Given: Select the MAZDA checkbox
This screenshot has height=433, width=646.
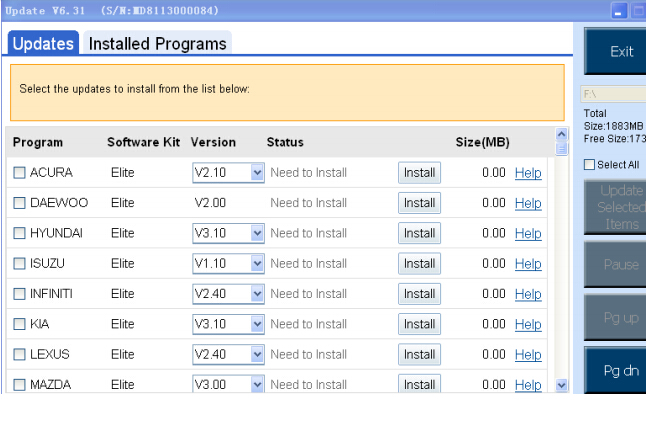Looking at the screenshot, I should 19,384.
